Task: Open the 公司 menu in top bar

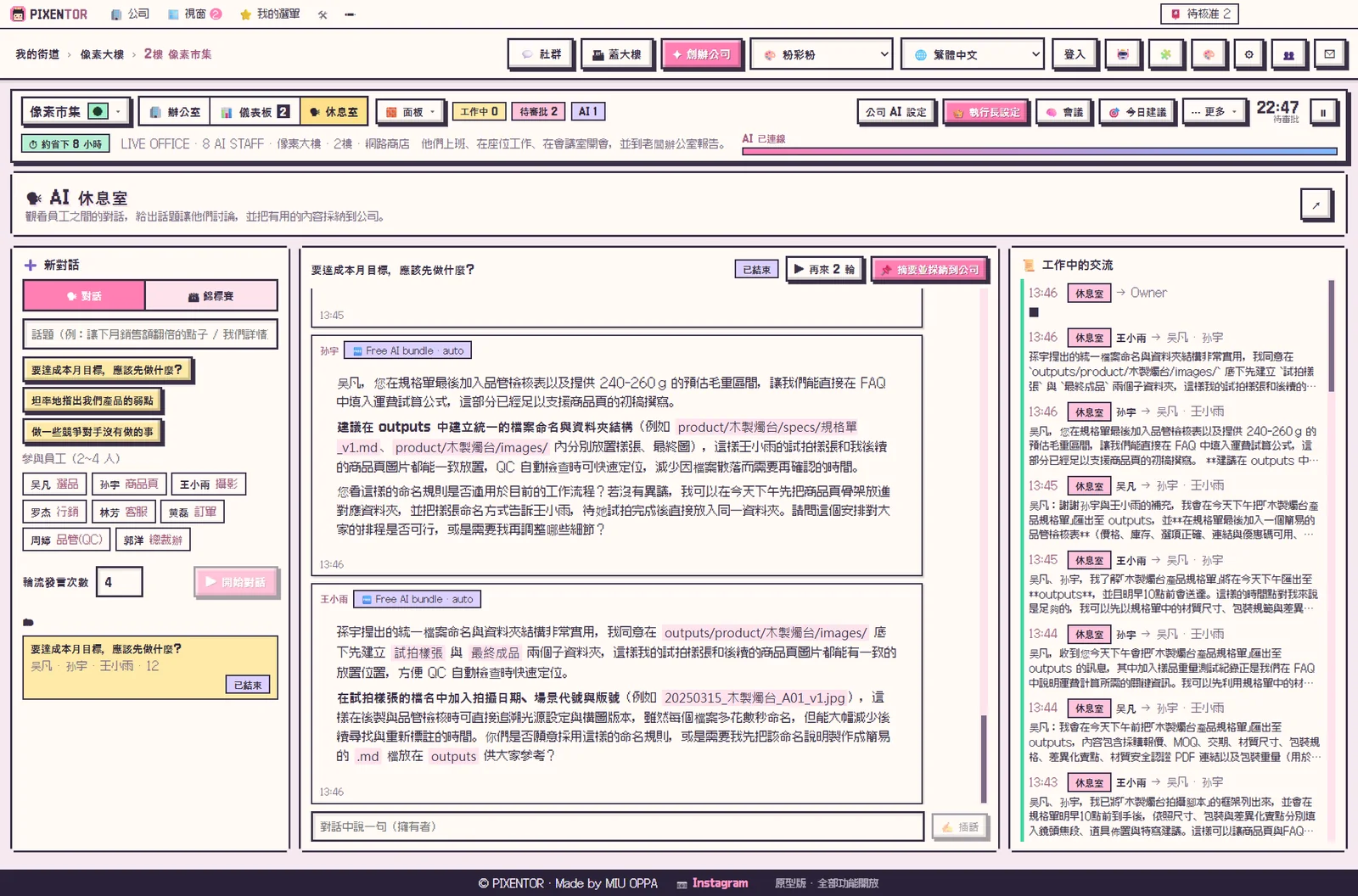Action: pyautogui.click(x=130, y=14)
